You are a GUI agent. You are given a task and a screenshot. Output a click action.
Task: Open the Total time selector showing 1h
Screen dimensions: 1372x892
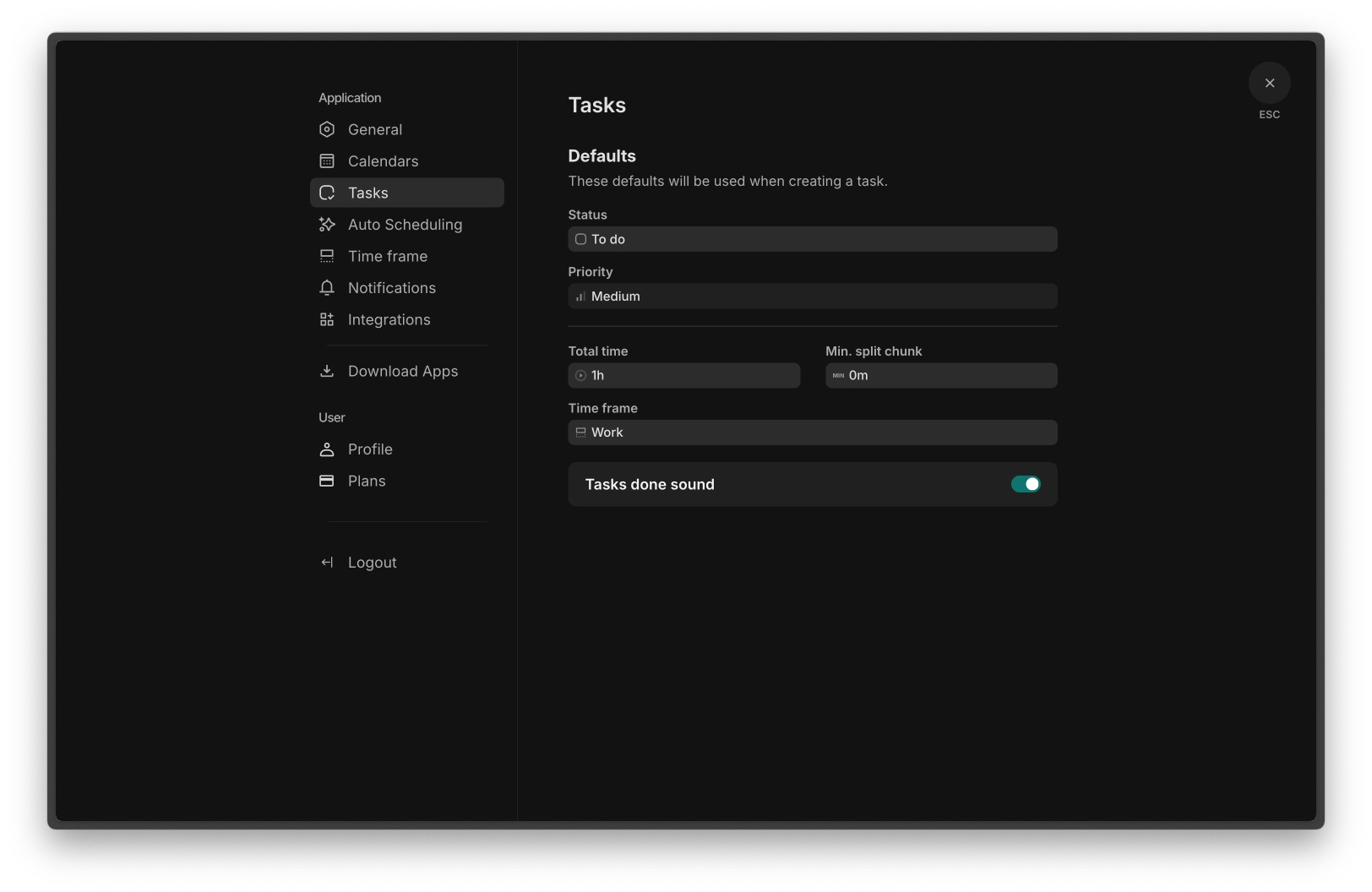(683, 376)
